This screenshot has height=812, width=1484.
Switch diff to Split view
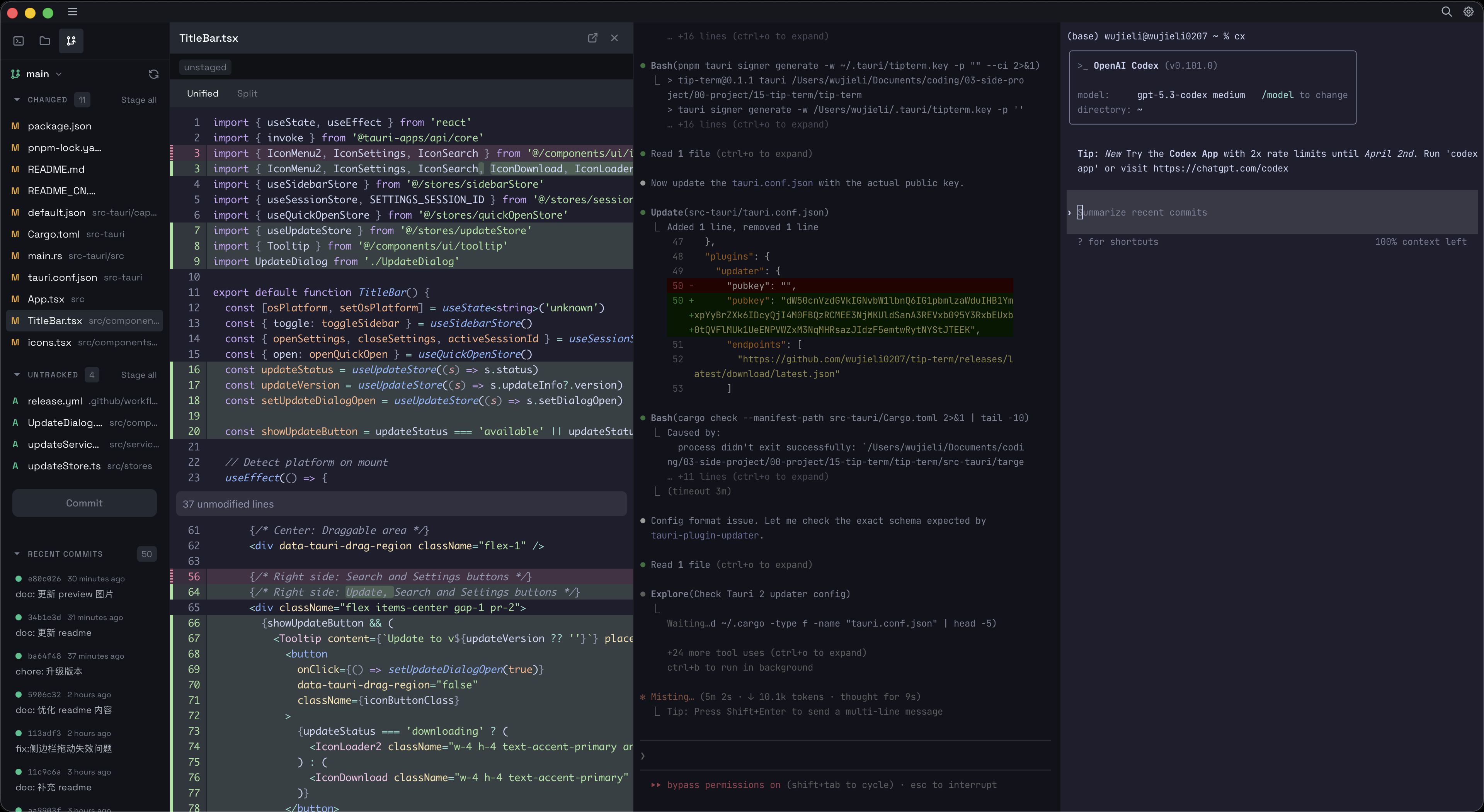(247, 93)
